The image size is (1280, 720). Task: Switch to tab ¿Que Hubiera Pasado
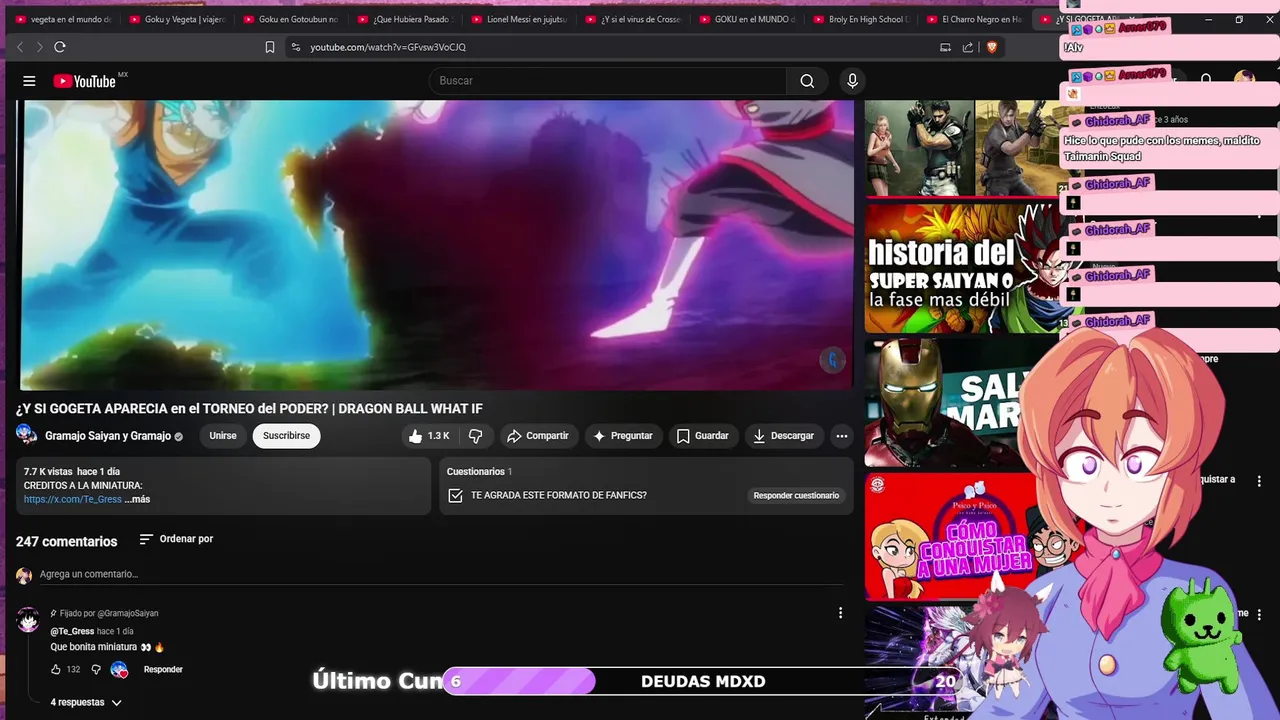pos(407,19)
